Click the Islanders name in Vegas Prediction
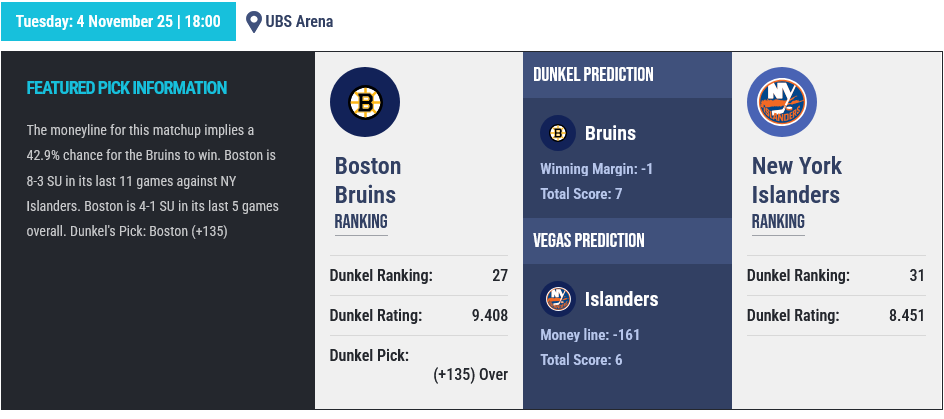This screenshot has width=944, height=419. [x=621, y=299]
